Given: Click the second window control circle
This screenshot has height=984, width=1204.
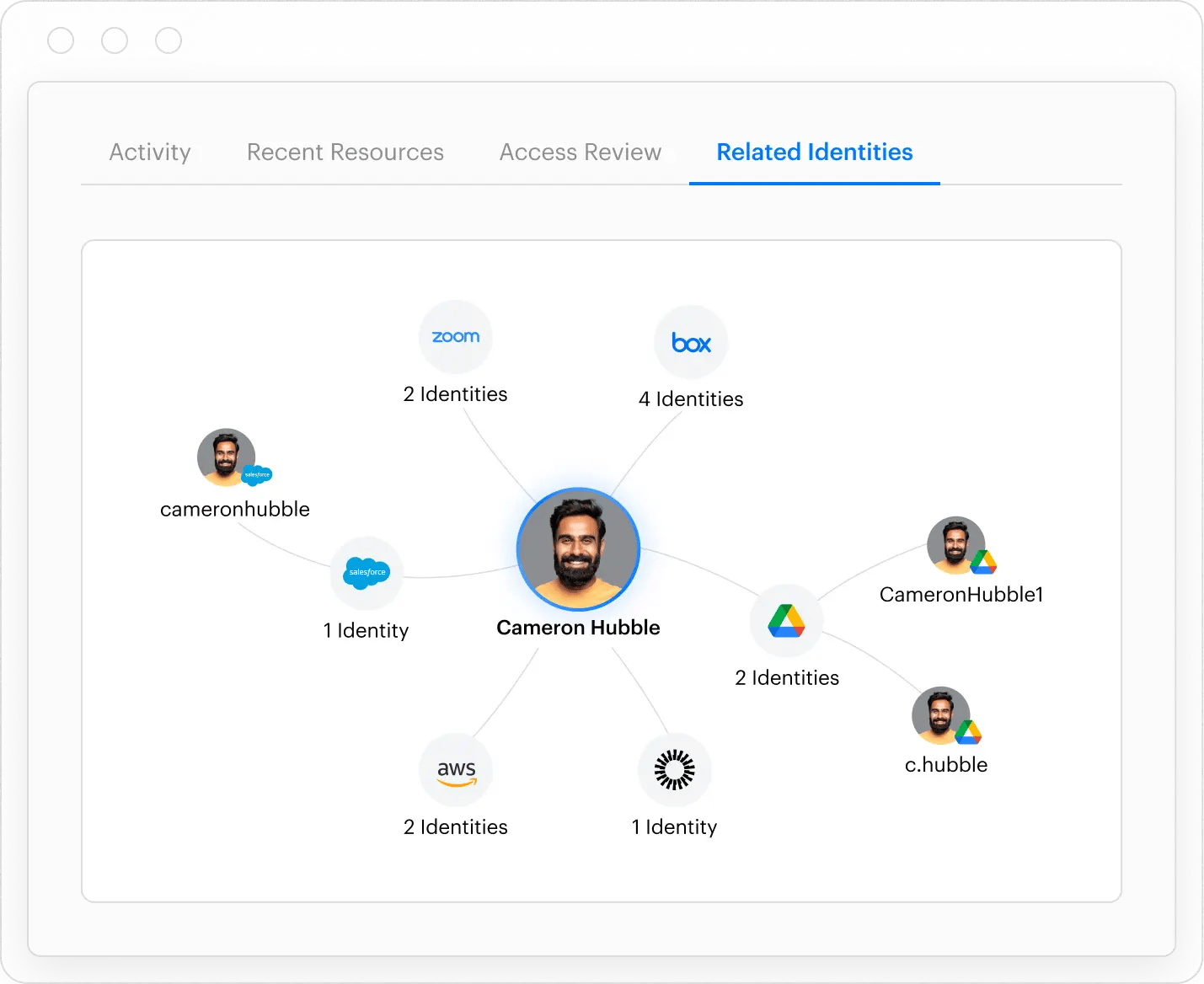Looking at the screenshot, I should pyautogui.click(x=115, y=40).
